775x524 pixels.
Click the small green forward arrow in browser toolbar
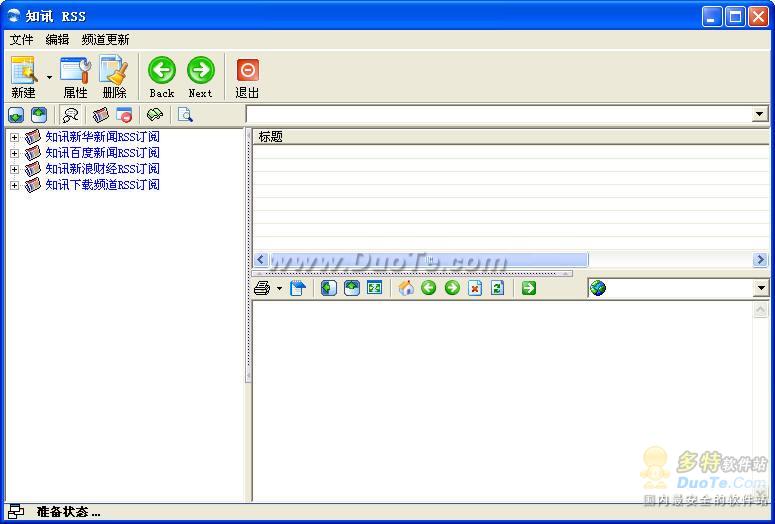(x=452, y=288)
